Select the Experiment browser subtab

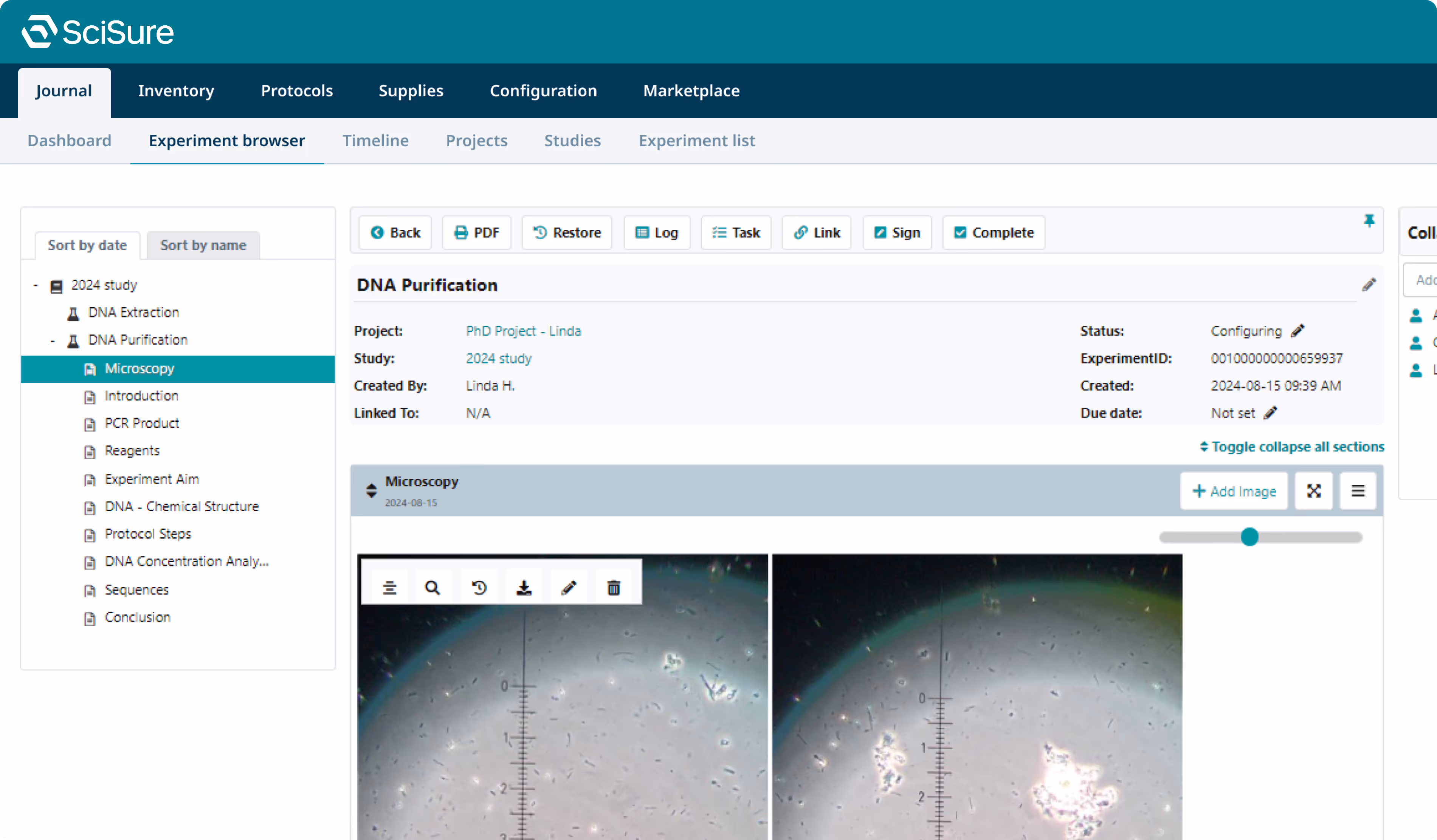click(227, 140)
